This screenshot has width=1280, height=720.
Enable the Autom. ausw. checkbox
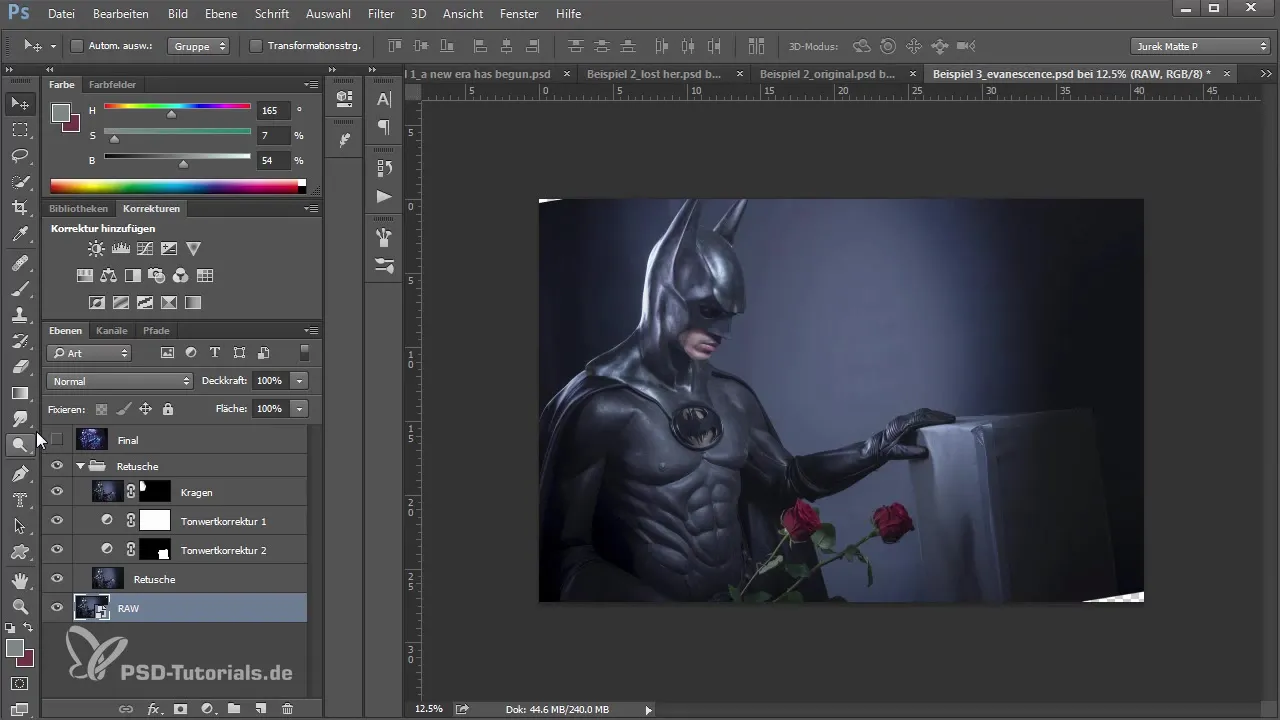[77, 46]
